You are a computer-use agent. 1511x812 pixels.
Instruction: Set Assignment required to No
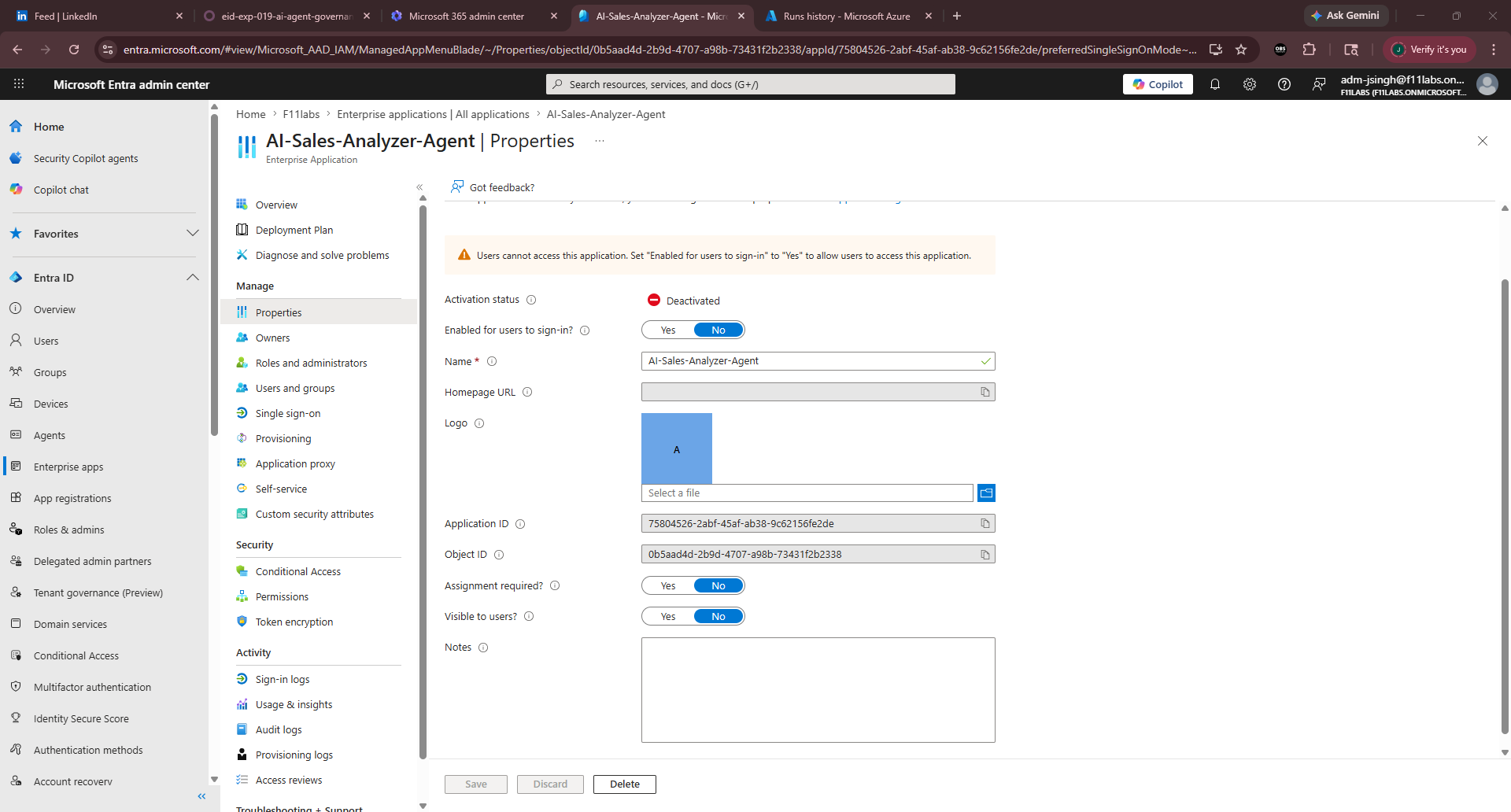coord(719,585)
